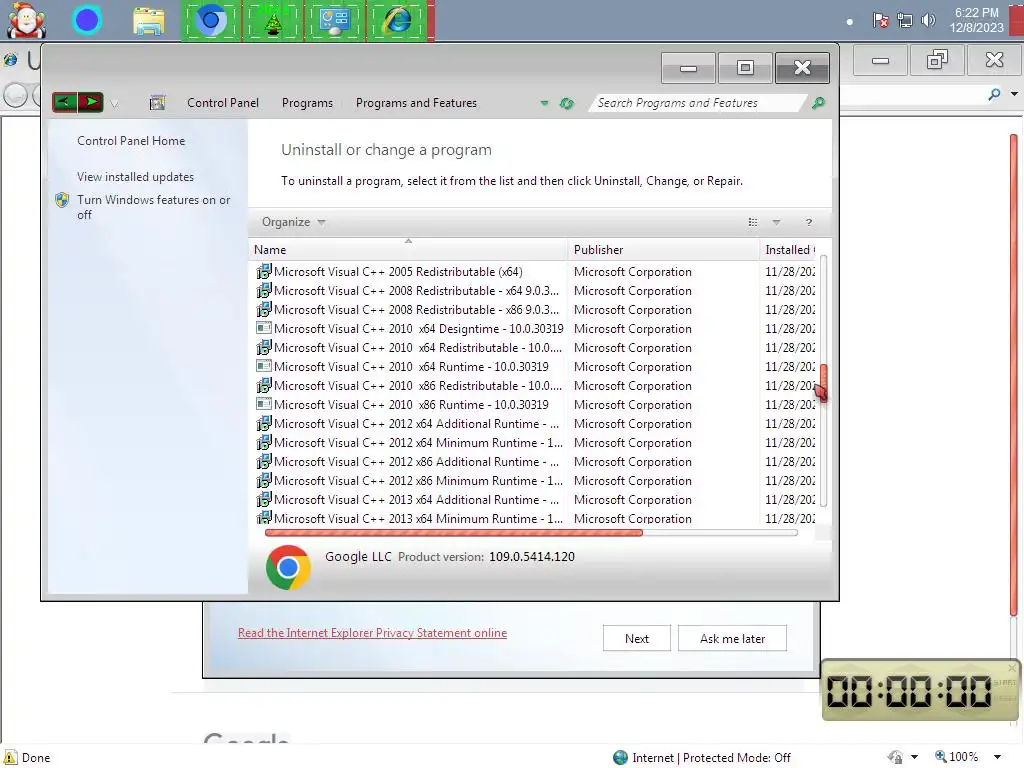The image size is (1024, 768).
Task: Click the digital timer gadget 00:00:00
Action: (920, 690)
